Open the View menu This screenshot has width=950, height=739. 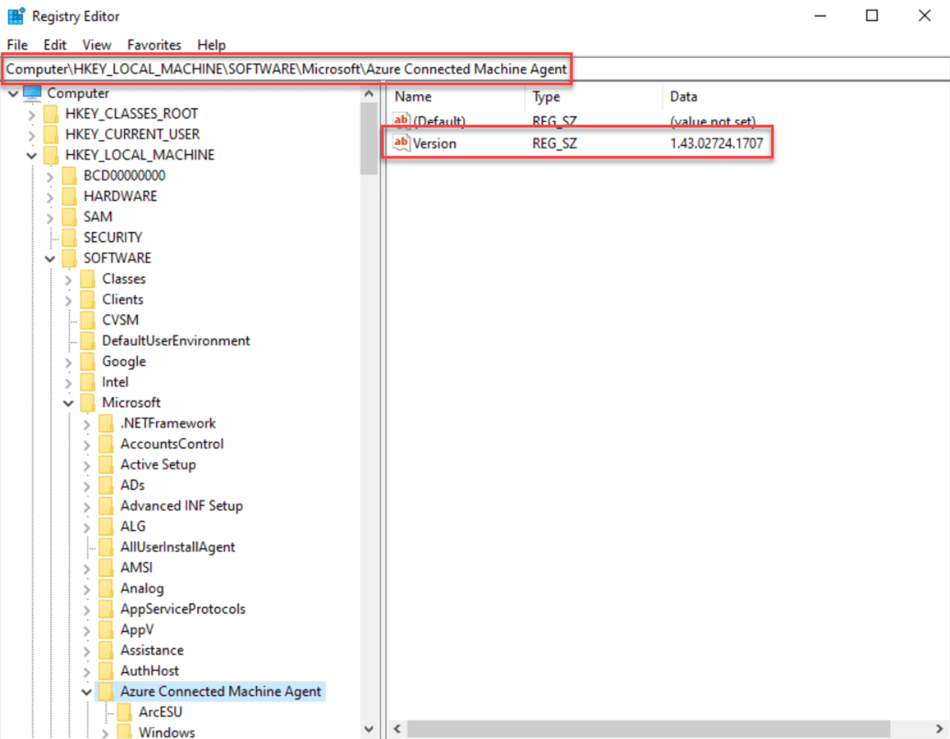96,45
